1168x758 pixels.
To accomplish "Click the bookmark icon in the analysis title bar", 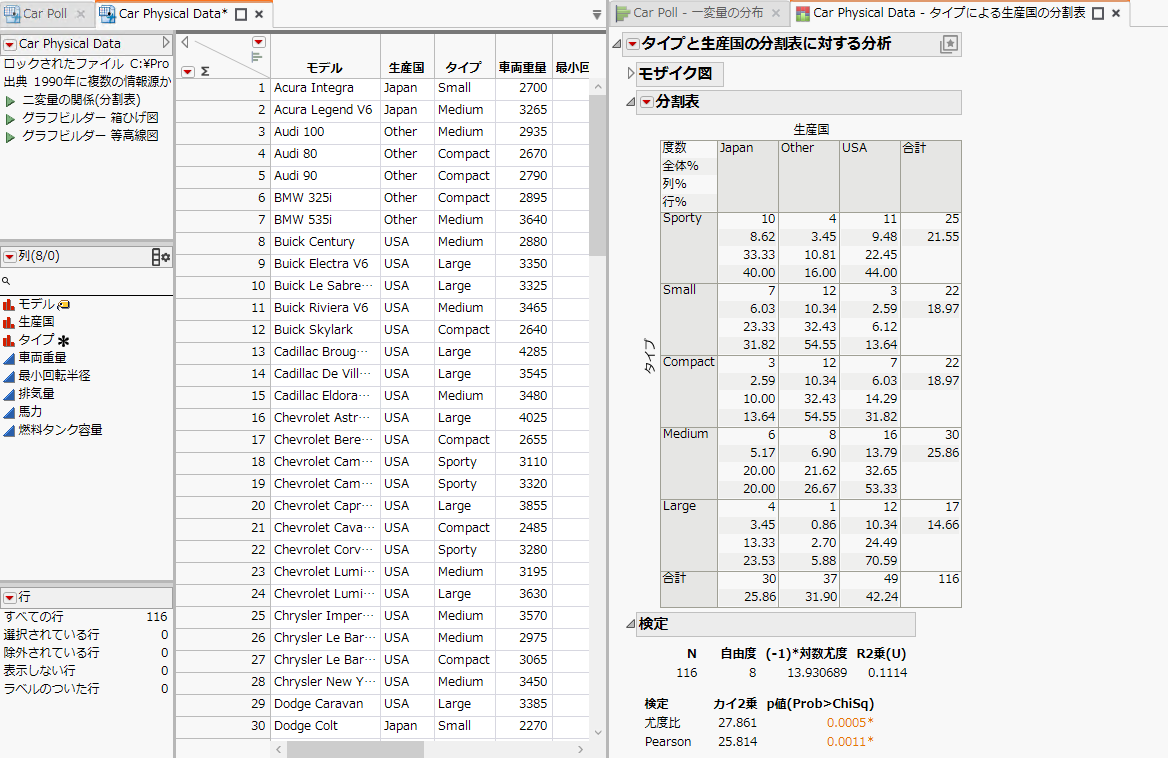I will click(948, 43).
